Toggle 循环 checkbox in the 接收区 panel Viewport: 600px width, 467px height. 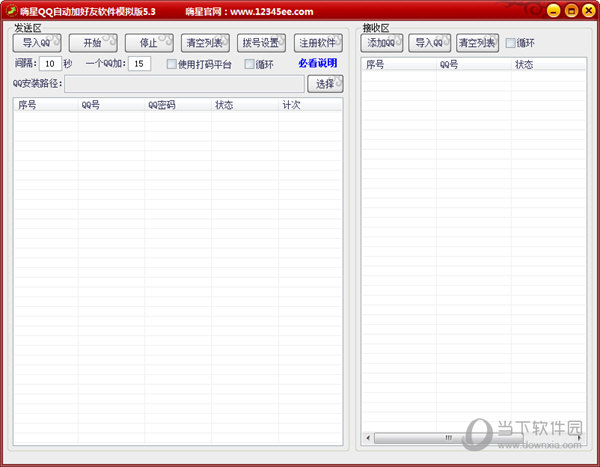point(511,43)
